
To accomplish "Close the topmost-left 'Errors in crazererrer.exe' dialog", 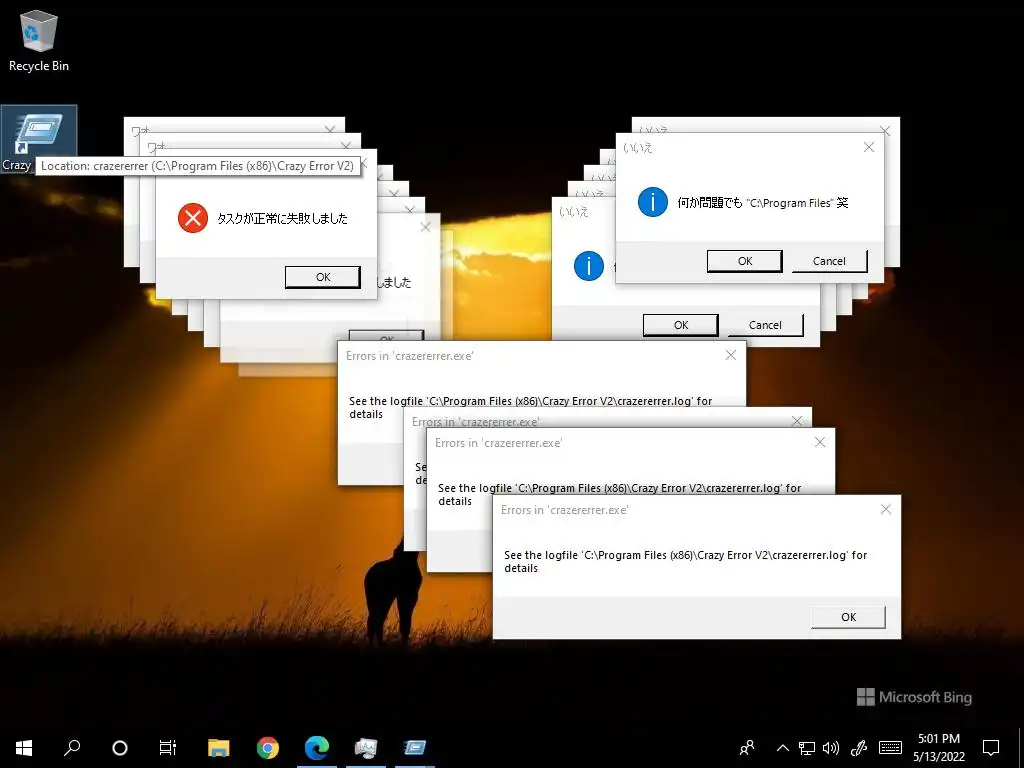I will click(x=731, y=355).
